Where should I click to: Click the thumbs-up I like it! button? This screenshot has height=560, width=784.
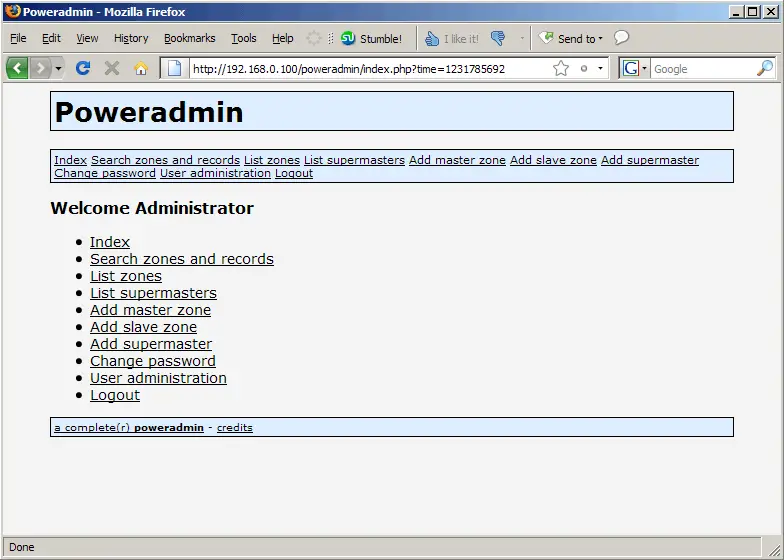pos(452,38)
